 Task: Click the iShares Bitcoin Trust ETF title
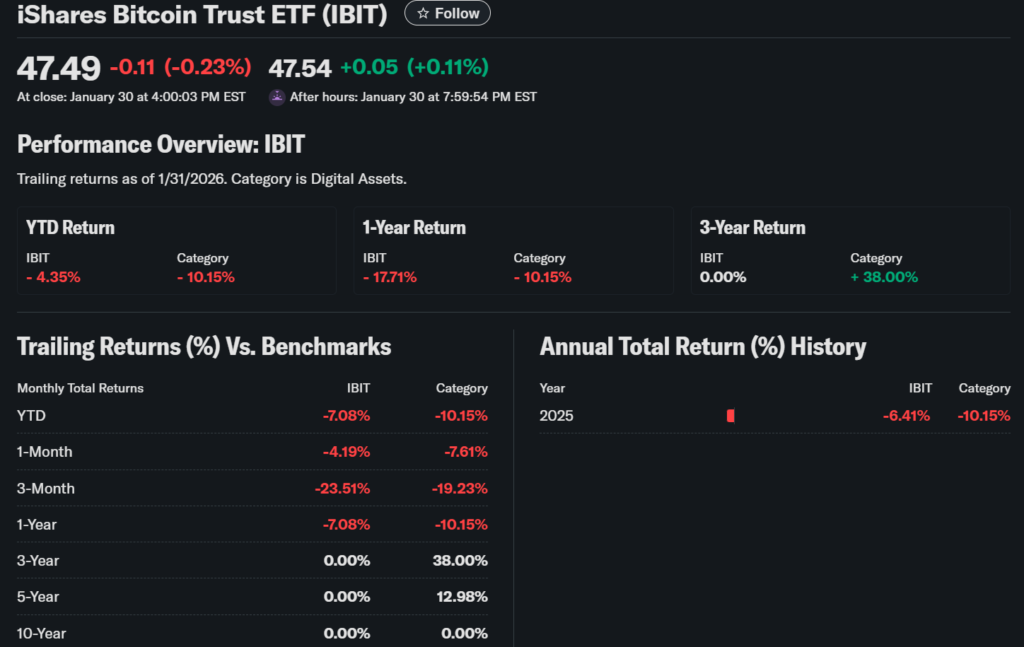coord(204,13)
